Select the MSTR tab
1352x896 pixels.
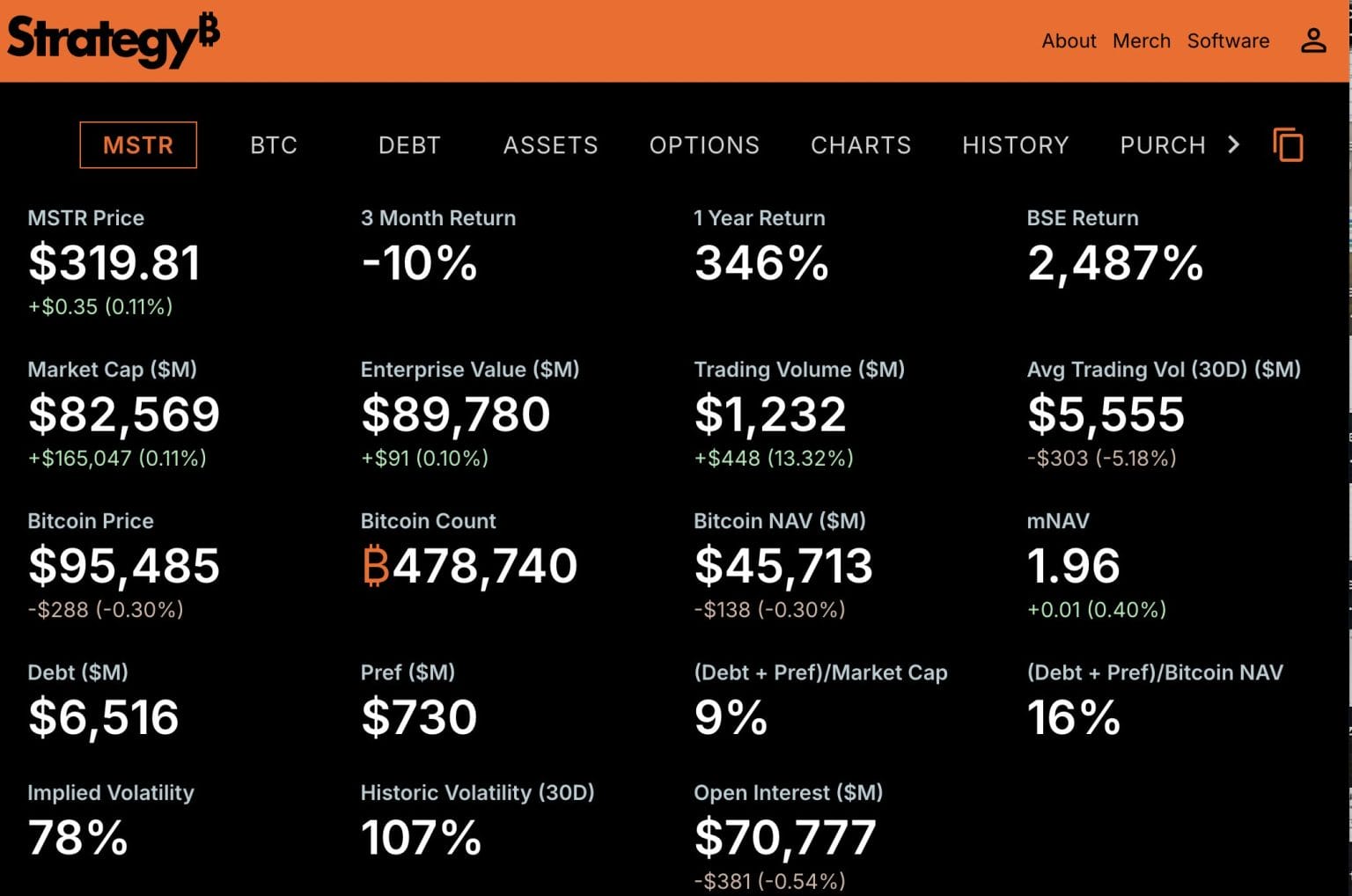(138, 145)
